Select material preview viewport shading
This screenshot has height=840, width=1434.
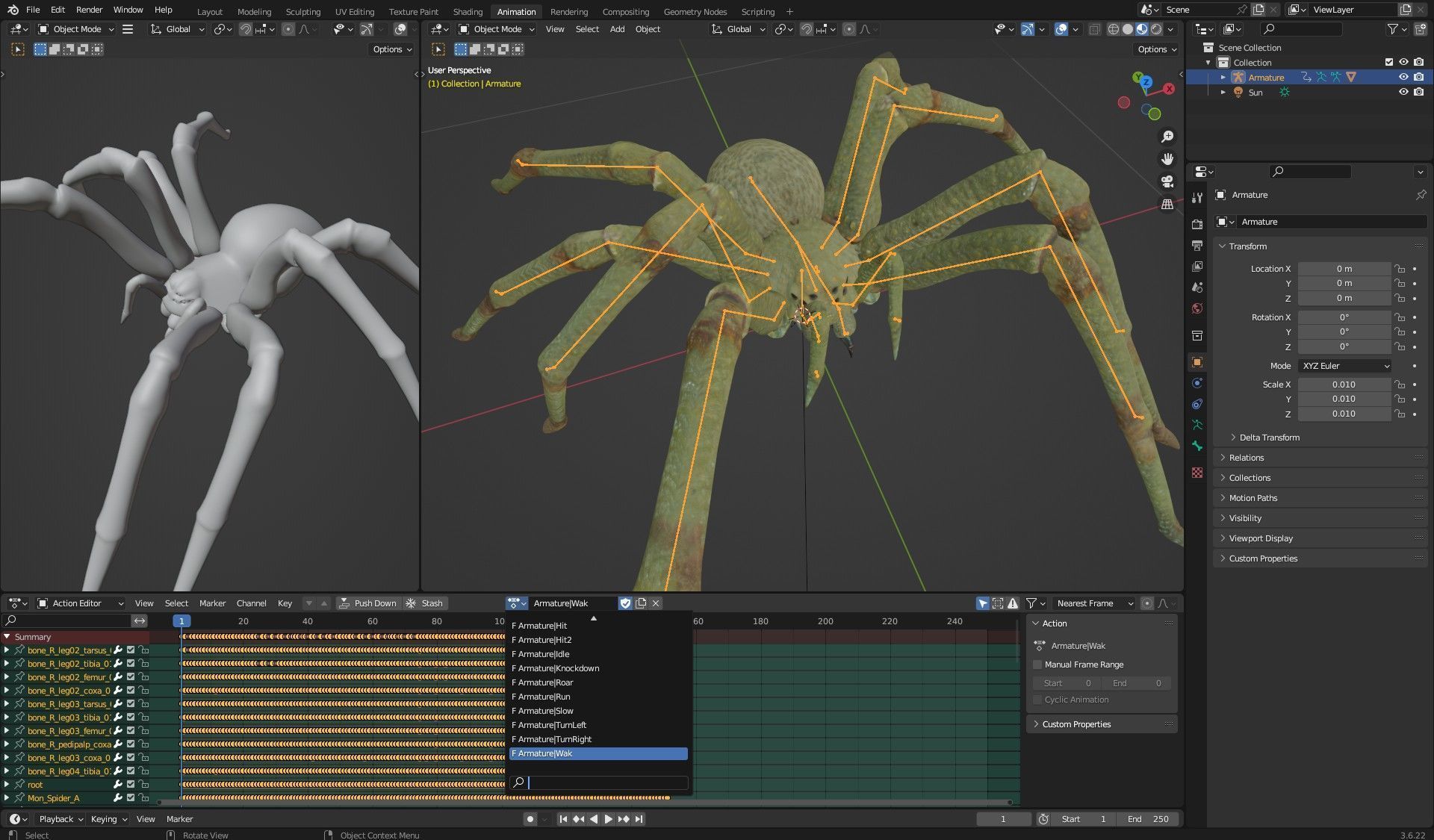tap(1142, 29)
